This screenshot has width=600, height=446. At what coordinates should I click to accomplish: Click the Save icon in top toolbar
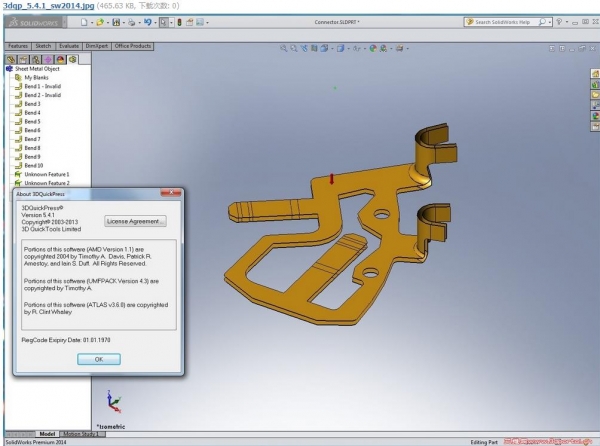coord(116,22)
